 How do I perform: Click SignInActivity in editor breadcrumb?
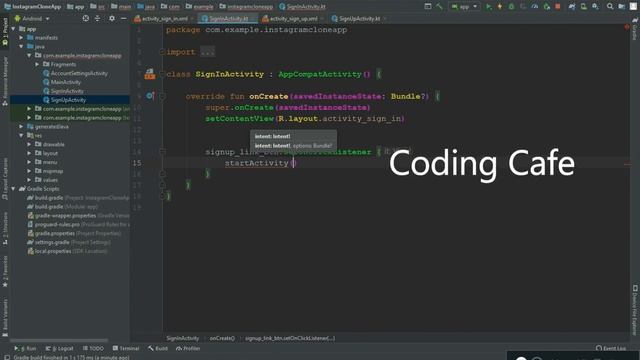point(182,338)
